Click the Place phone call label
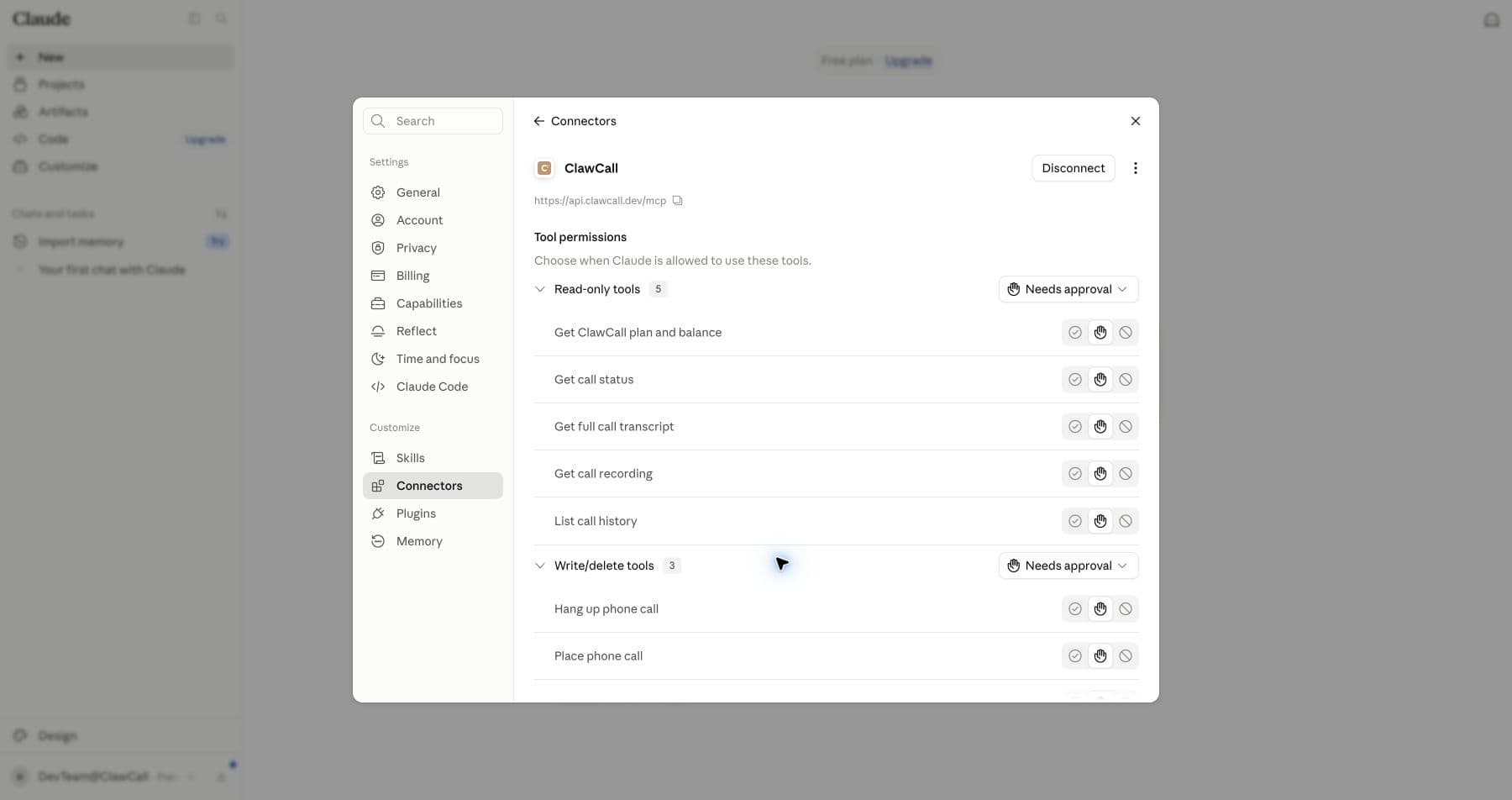Image resolution: width=1512 pixels, height=800 pixels. tap(598, 656)
